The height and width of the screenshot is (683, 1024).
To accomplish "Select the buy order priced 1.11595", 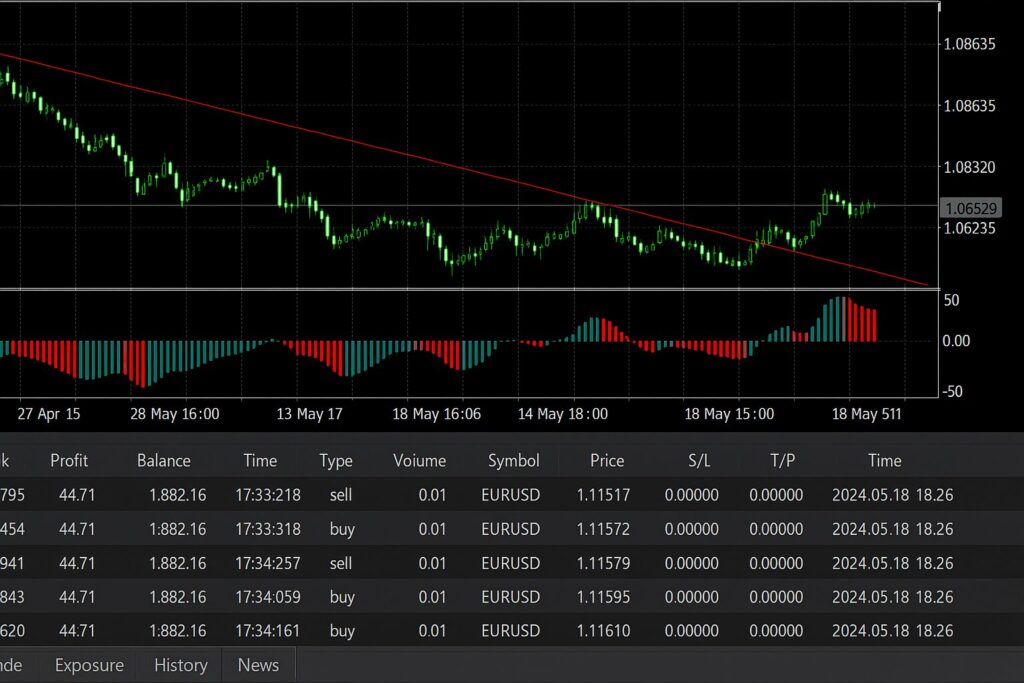I will [603, 597].
